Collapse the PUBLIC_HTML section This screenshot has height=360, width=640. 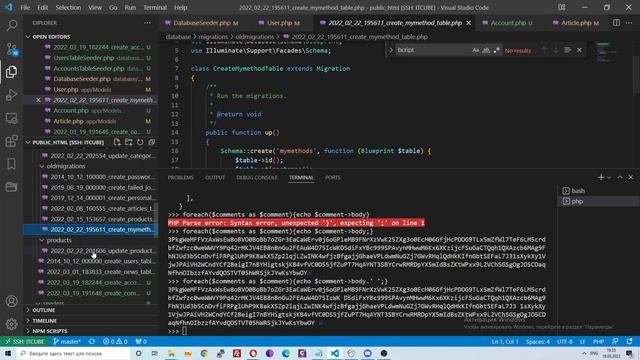tap(67, 142)
